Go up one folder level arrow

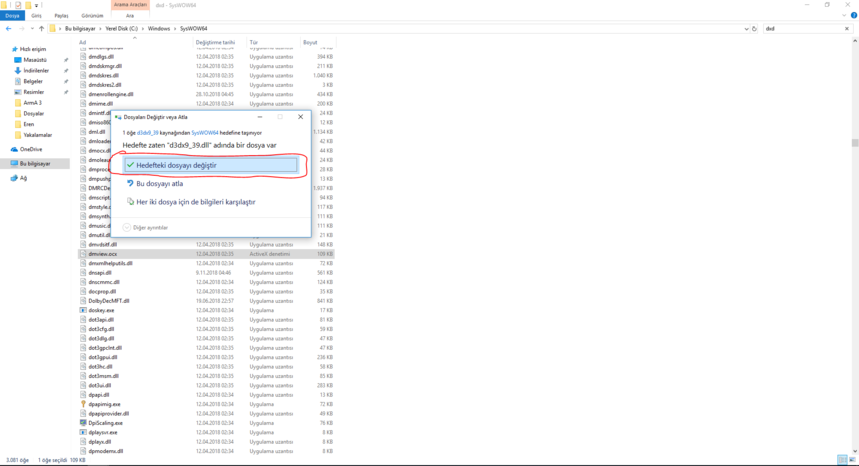tap(41, 28)
